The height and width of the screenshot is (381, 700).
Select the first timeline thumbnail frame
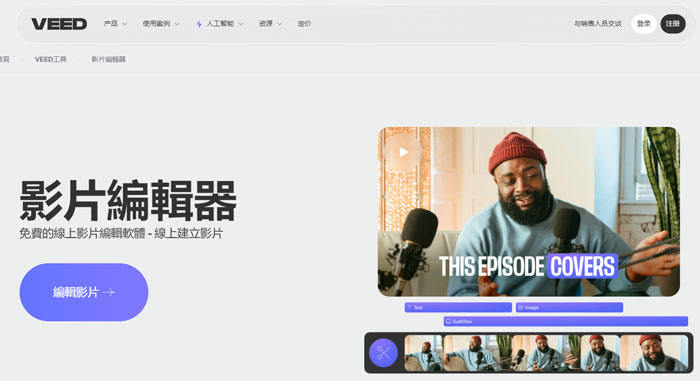click(424, 353)
